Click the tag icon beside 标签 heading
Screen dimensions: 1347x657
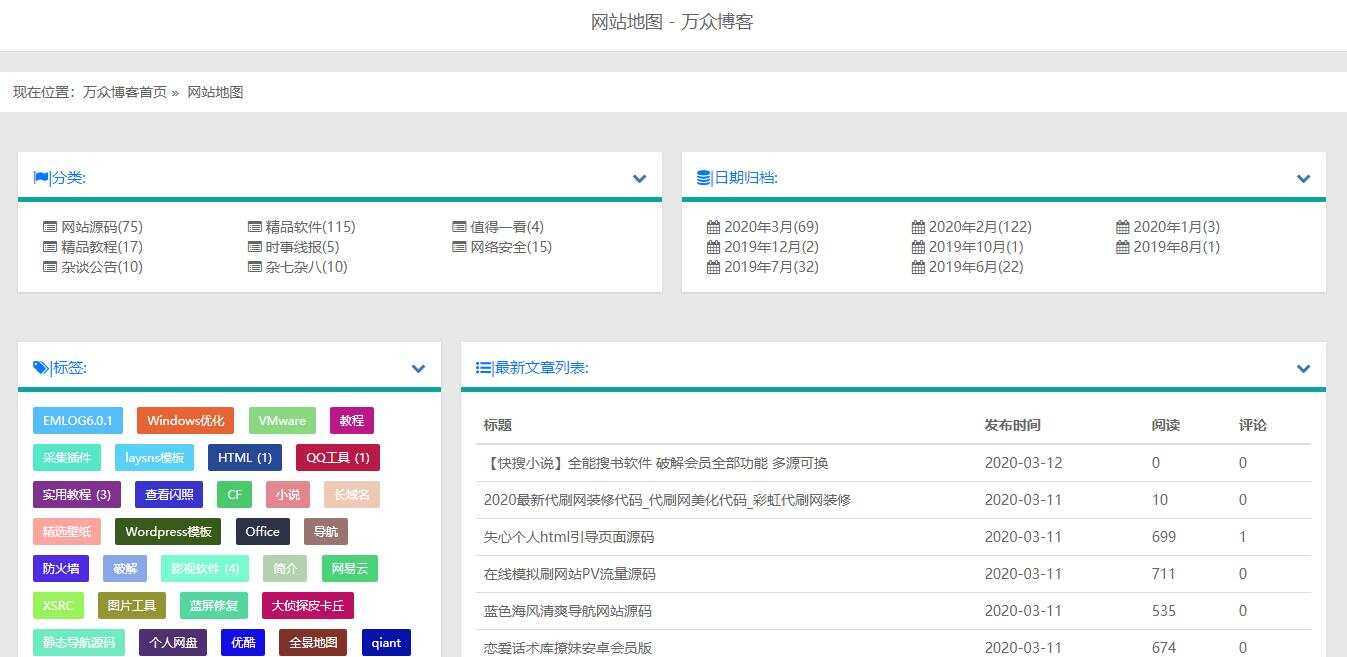(x=41, y=367)
